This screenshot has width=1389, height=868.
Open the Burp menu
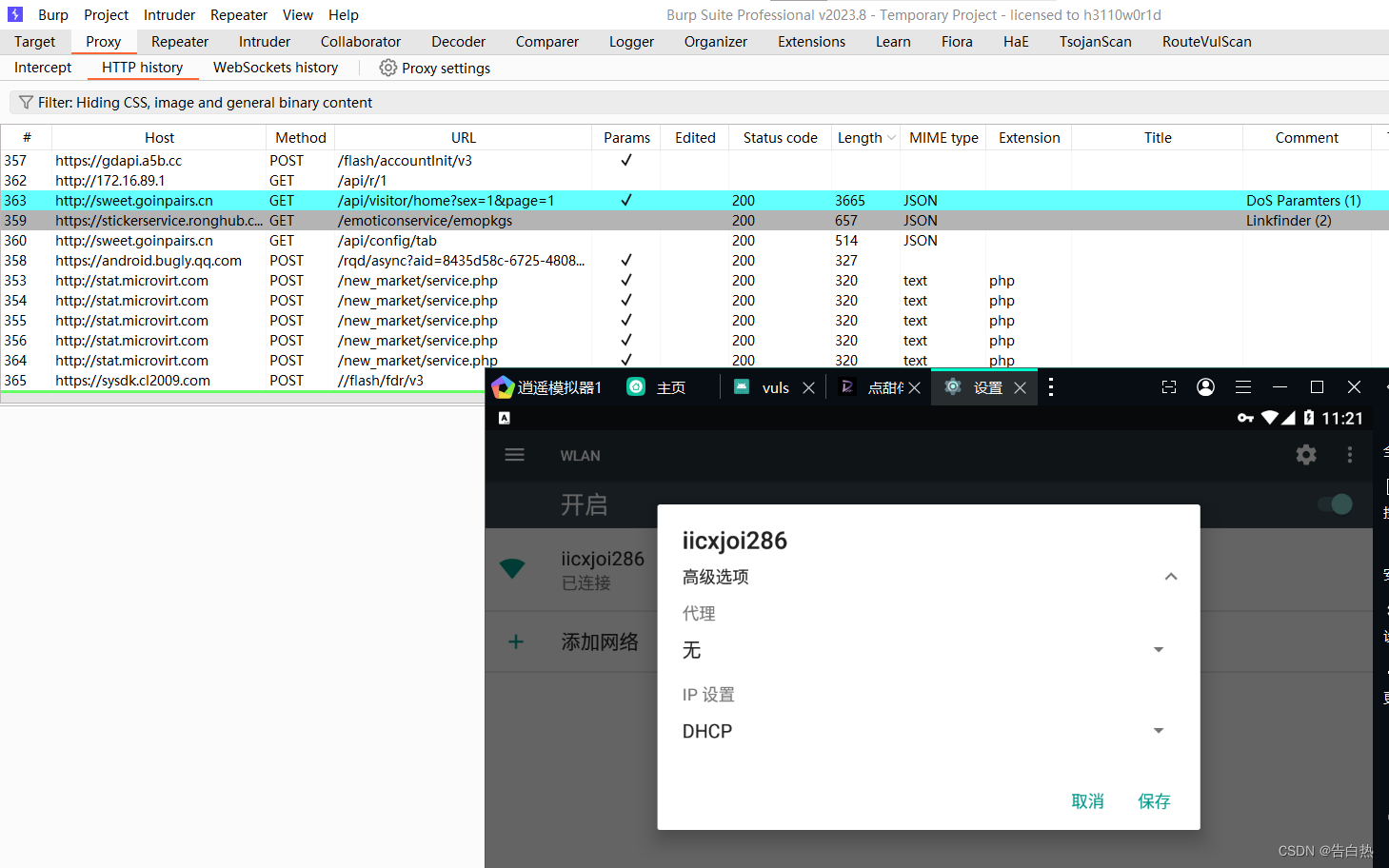pyautogui.click(x=53, y=15)
